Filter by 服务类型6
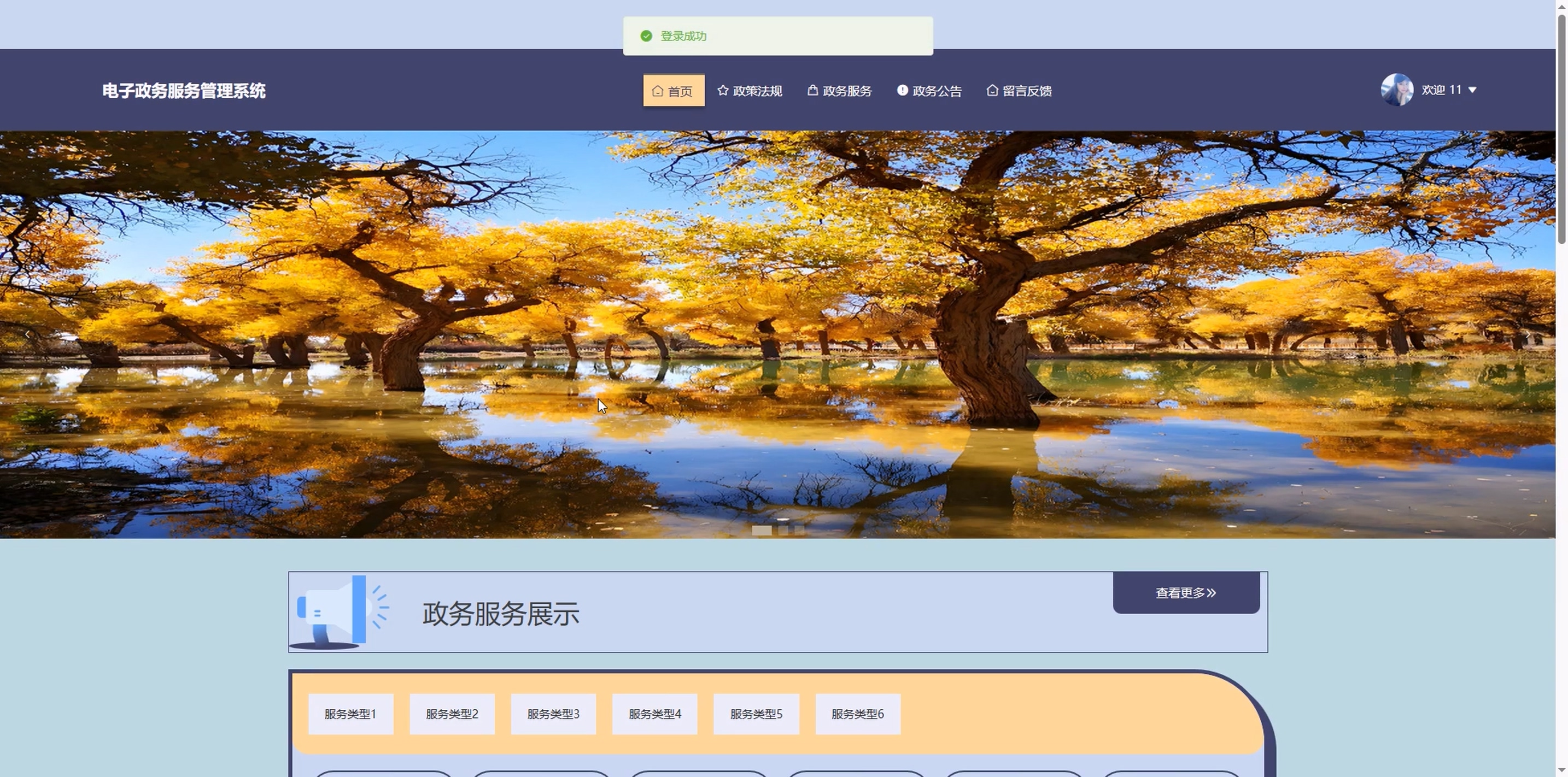 click(x=858, y=714)
